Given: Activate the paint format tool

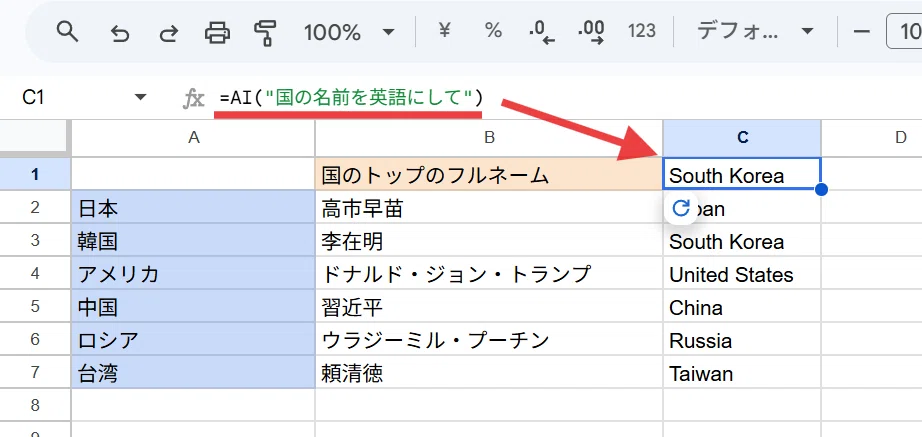Looking at the screenshot, I should (x=266, y=33).
